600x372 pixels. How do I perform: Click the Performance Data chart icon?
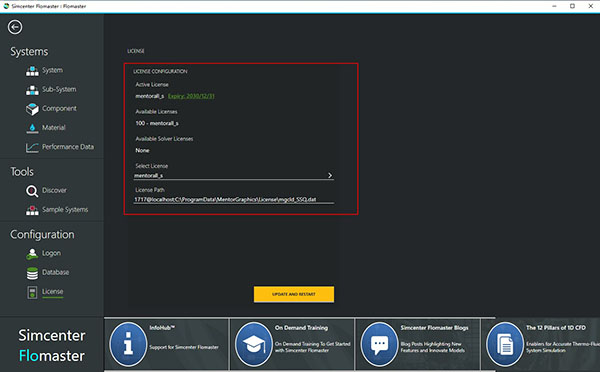[x=32, y=147]
